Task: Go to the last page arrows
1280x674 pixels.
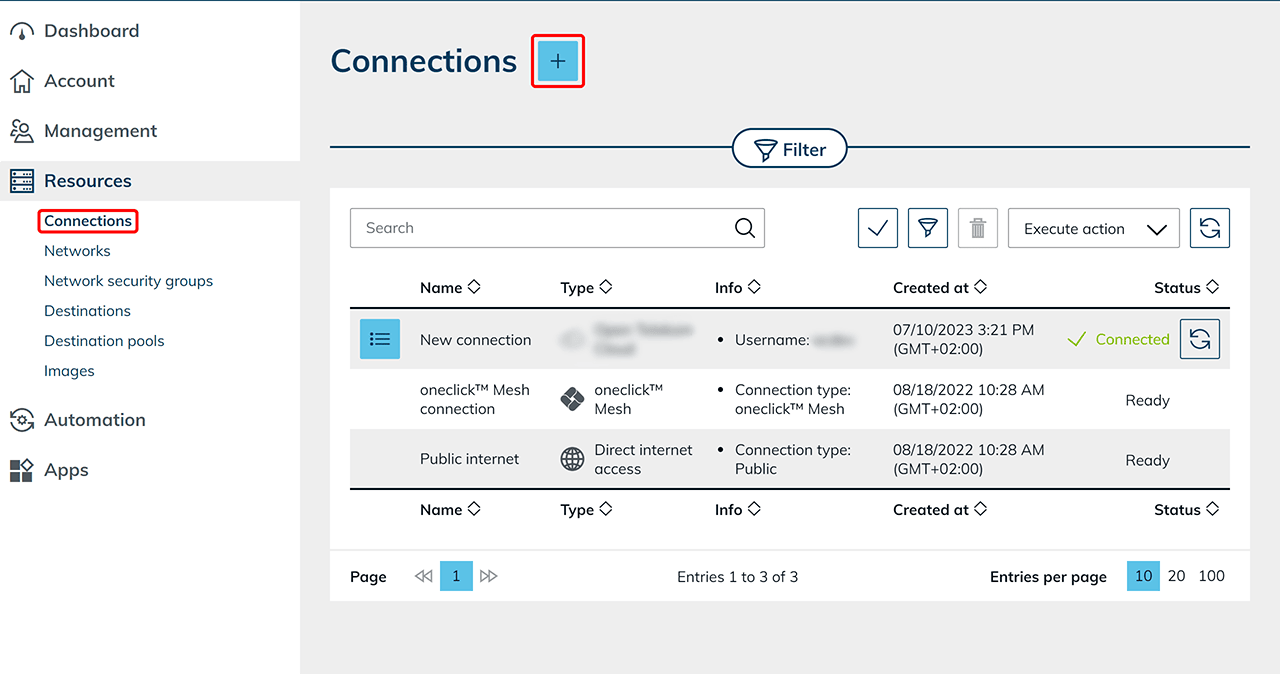Action: 488,576
